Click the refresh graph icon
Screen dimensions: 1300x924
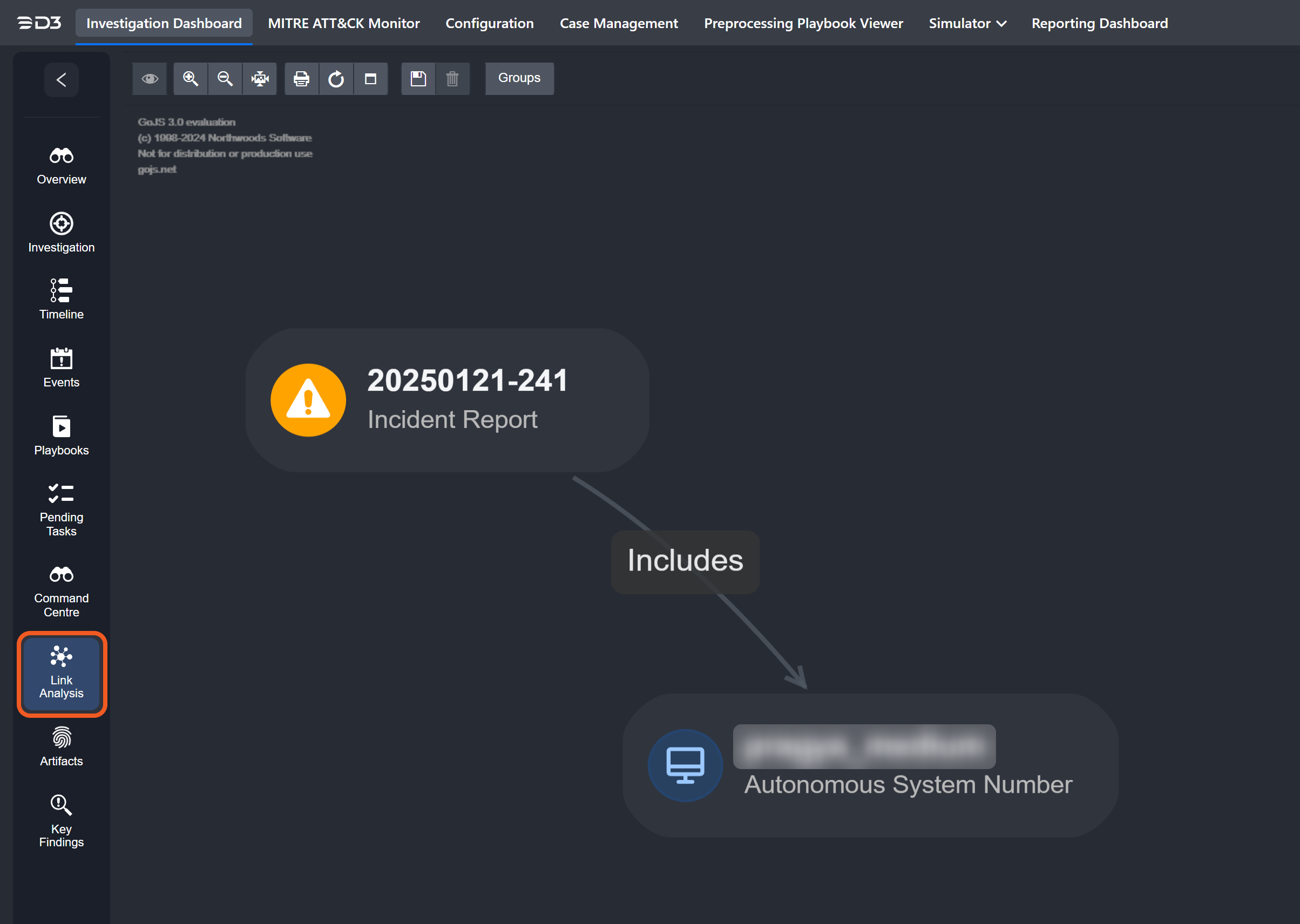[336, 78]
